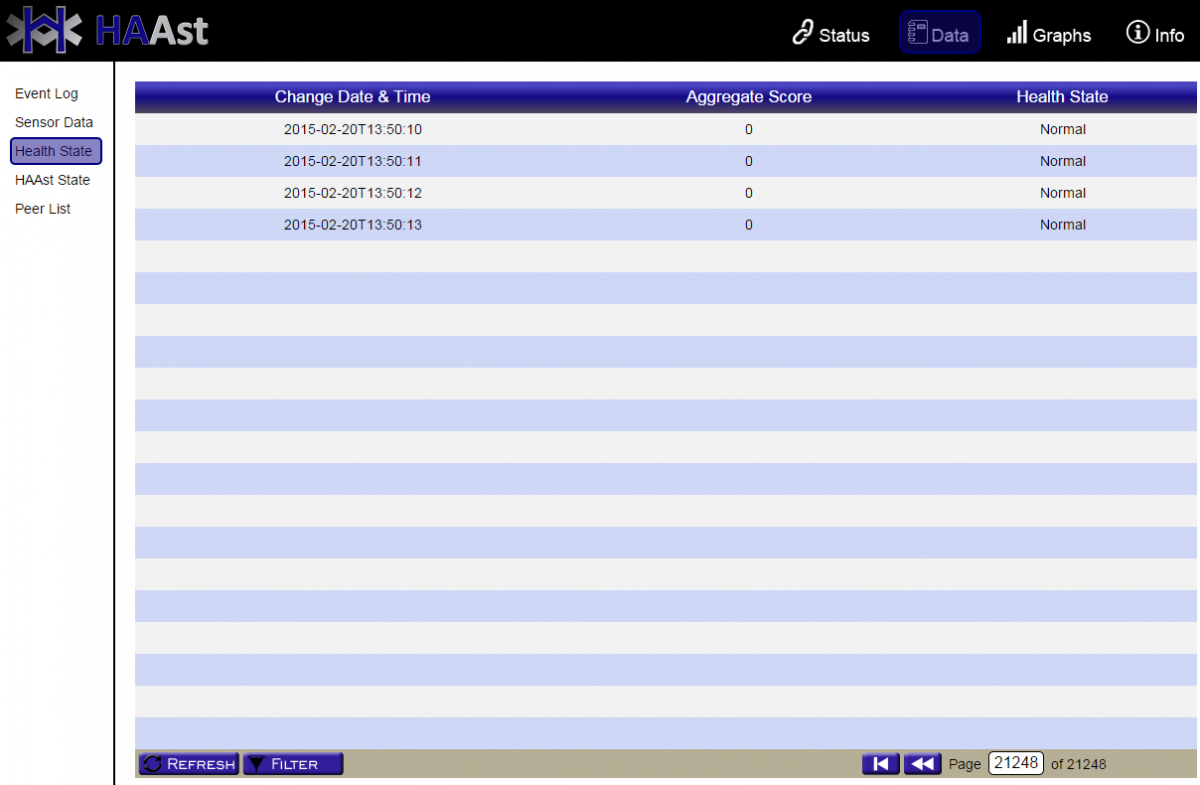This screenshot has height=785, width=1200.
Task: Refresh the health state table
Action: pyautogui.click(x=188, y=763)
